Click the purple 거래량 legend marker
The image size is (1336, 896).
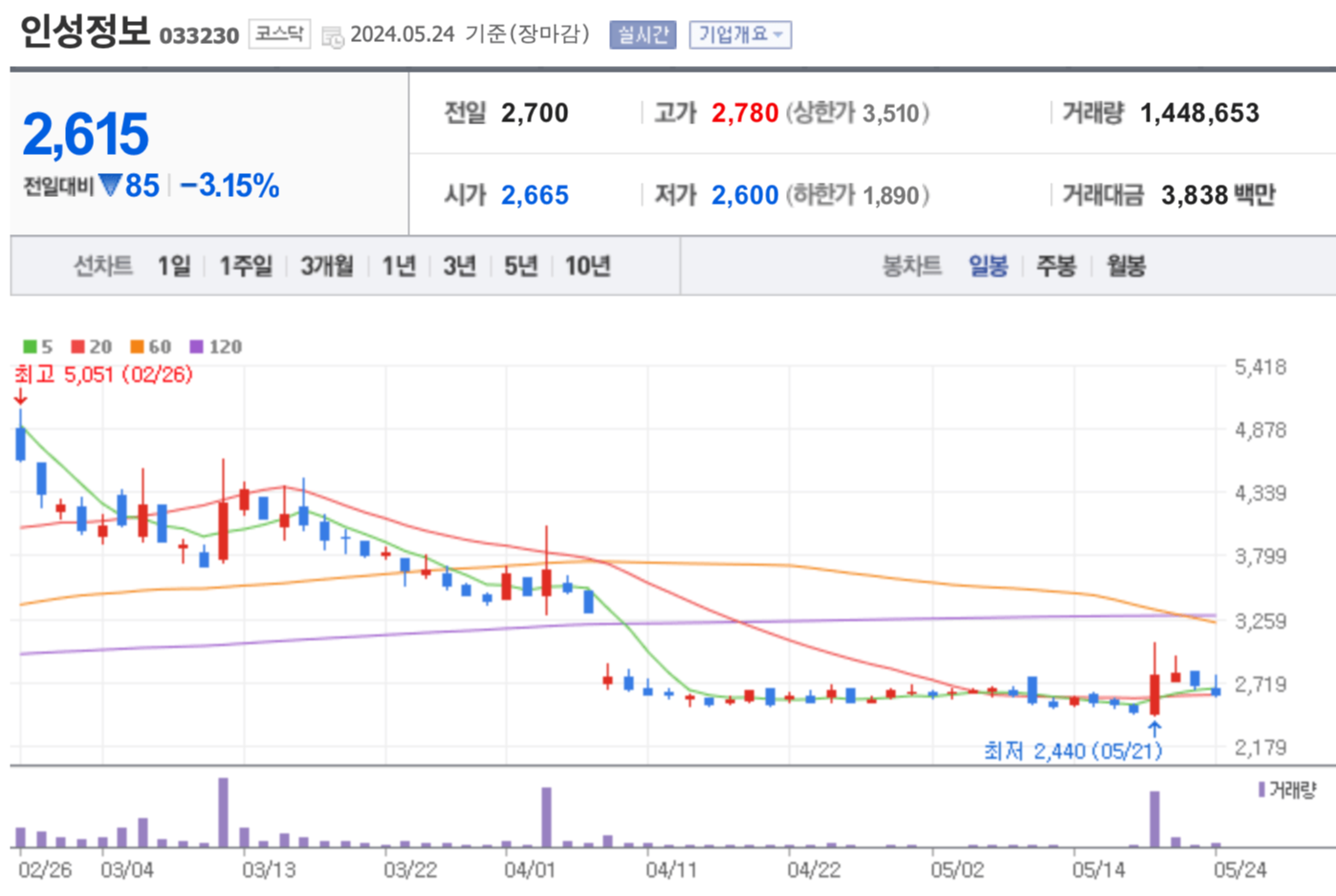(x=1262, y=790)
